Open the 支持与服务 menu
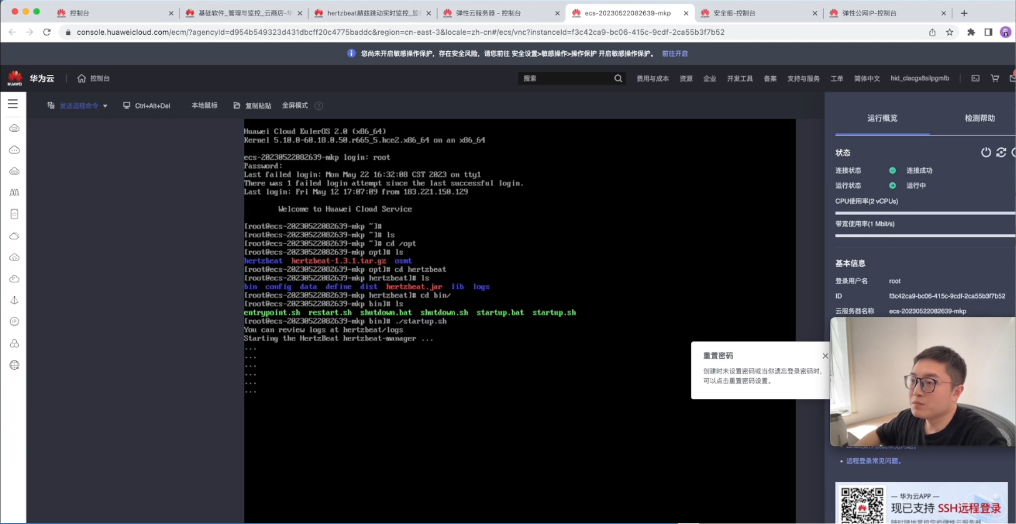The image size is (1016, 524). 803,78
